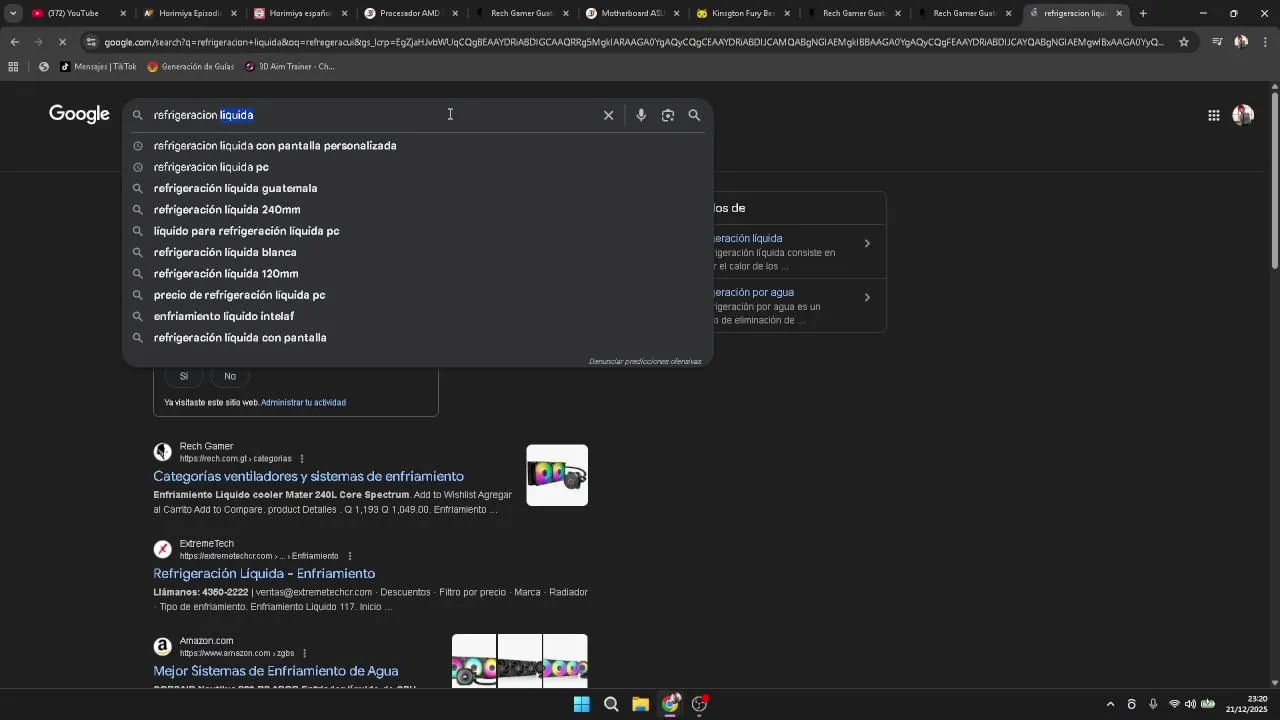Close the refrigeracion liquida tab
This screenshot has width=1280, height=720.
(x=1119, y=13)
